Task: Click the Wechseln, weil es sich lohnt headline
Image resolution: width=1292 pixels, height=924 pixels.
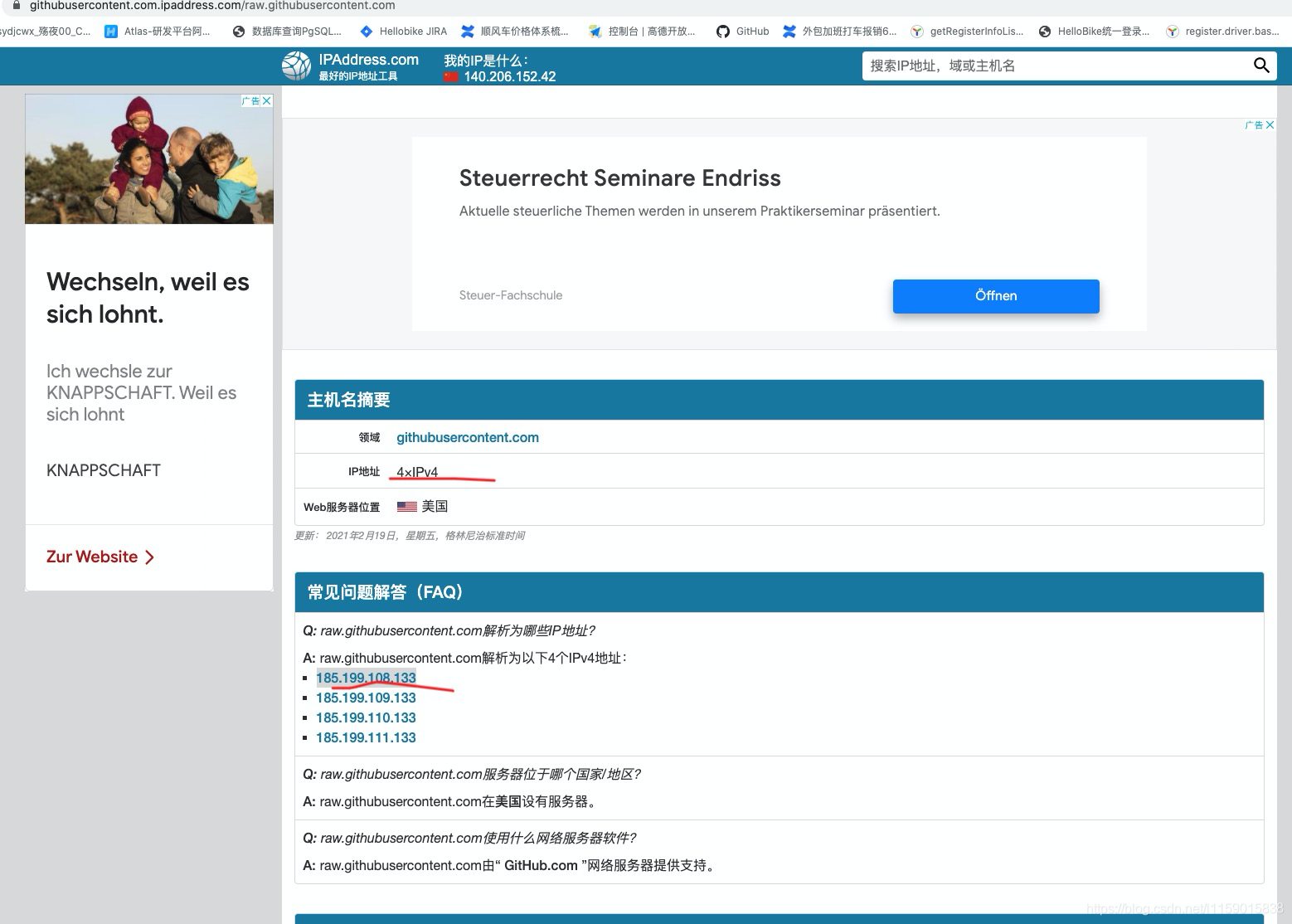Action: coord(148,298)
